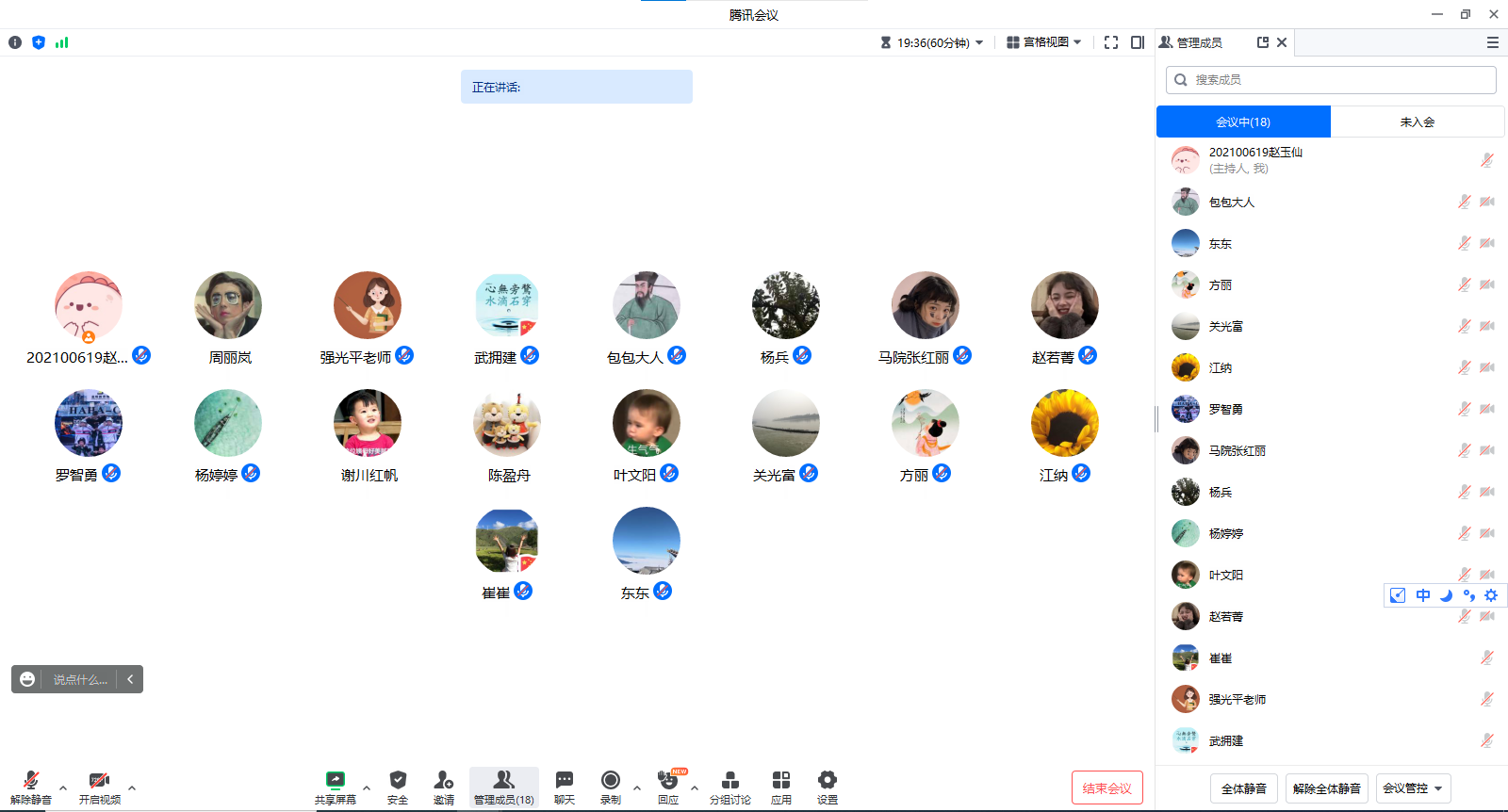Screen dimensions: 1508x812
Task: Open breakout discussion groups icon
Action: (x=729, y=781)
